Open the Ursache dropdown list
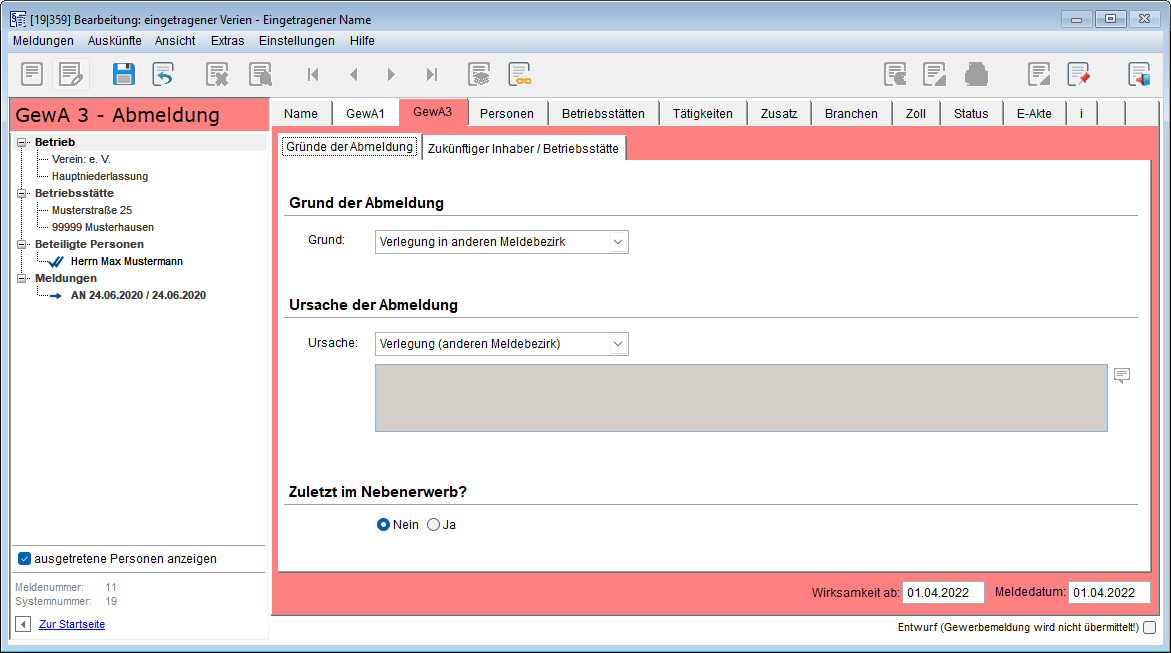 click(618, 344)
